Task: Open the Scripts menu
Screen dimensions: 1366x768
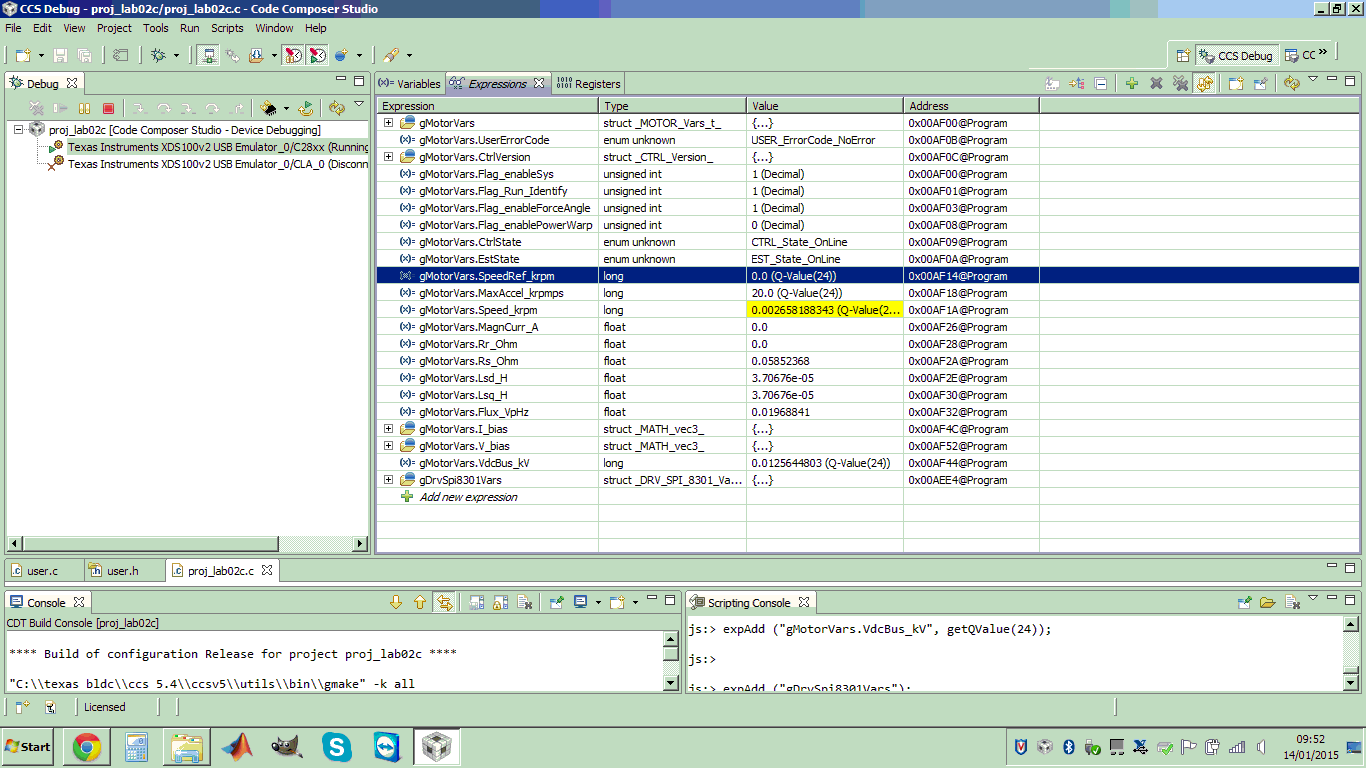Action: coord(227,28)
